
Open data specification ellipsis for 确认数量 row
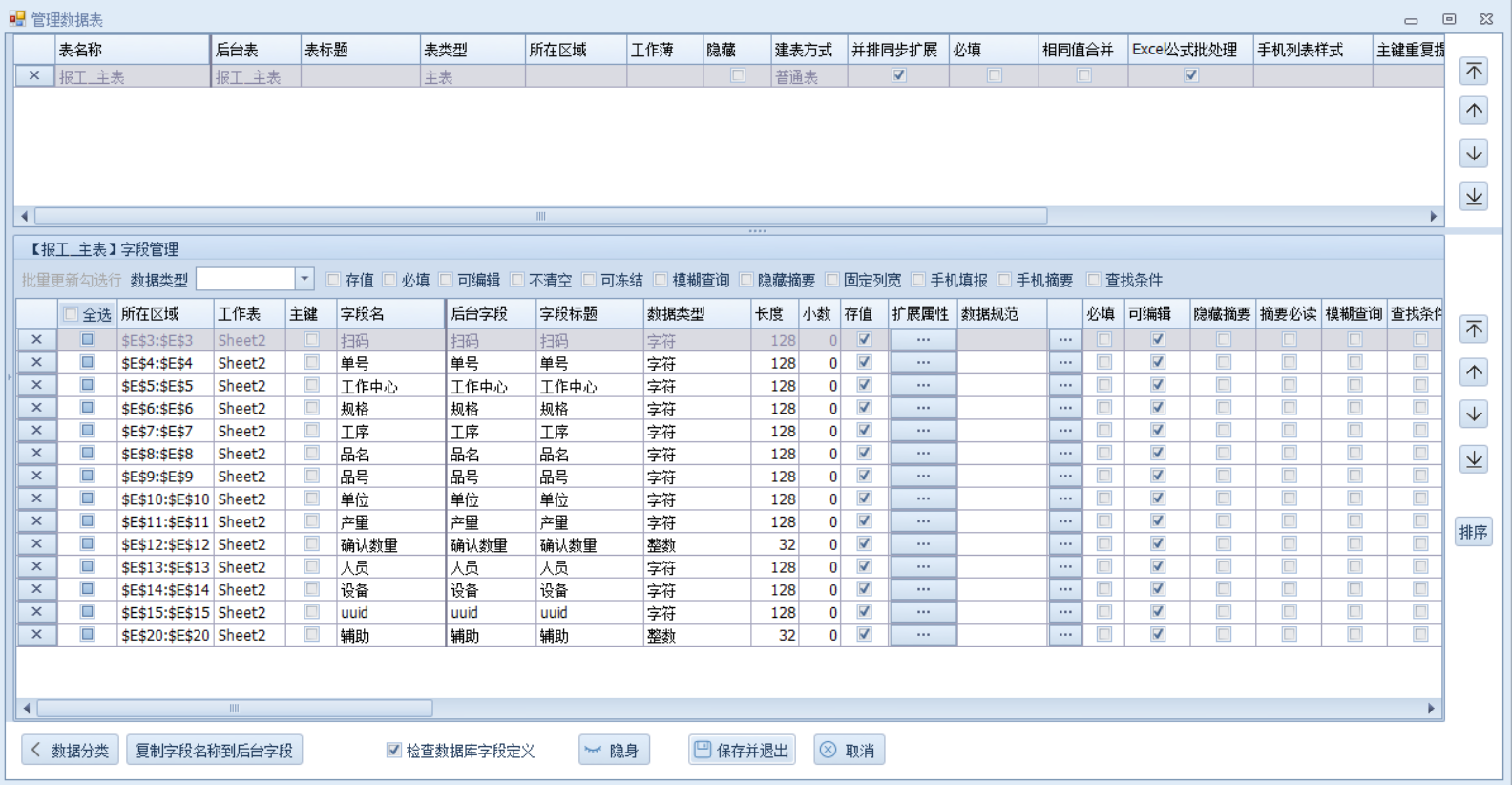pyautogui.click(x=1064, y=544)
